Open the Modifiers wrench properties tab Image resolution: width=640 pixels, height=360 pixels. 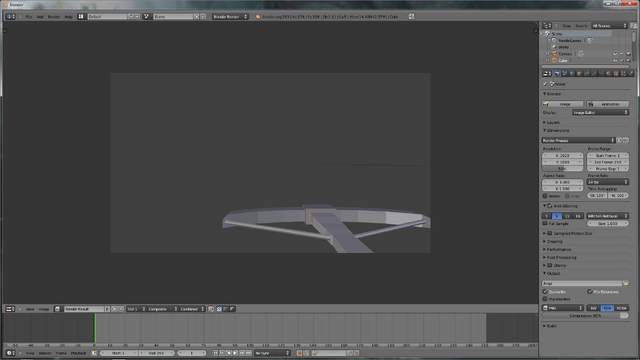tap(594, 73)
